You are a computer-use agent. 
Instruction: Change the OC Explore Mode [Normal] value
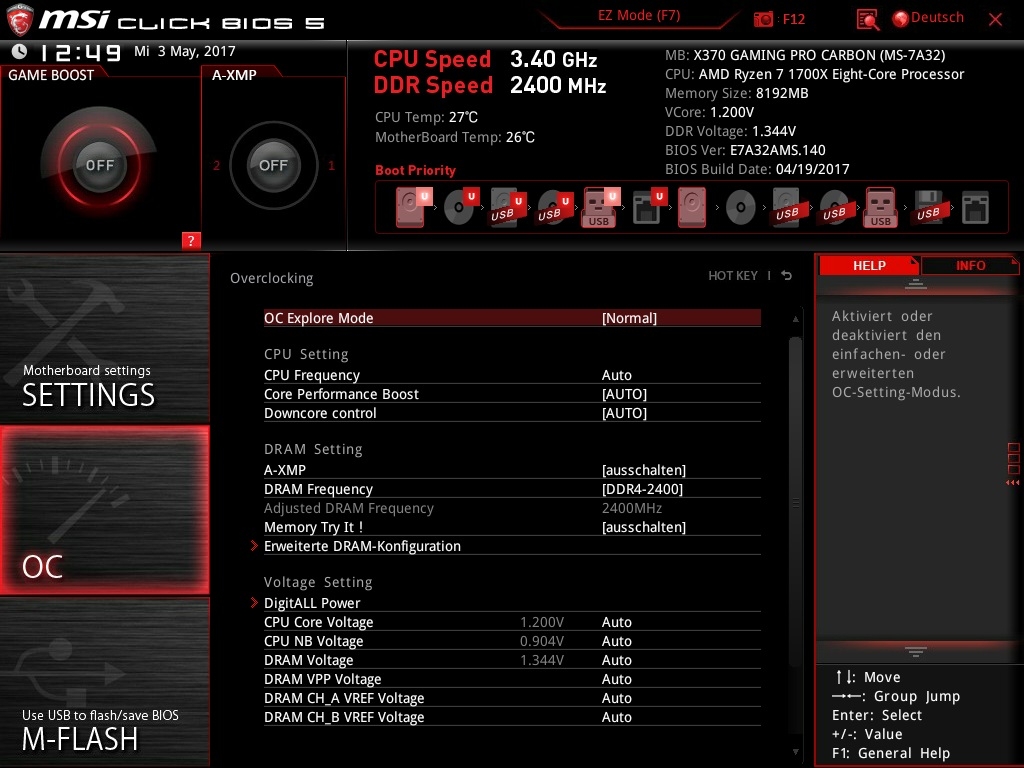click(x=630, y=318)
